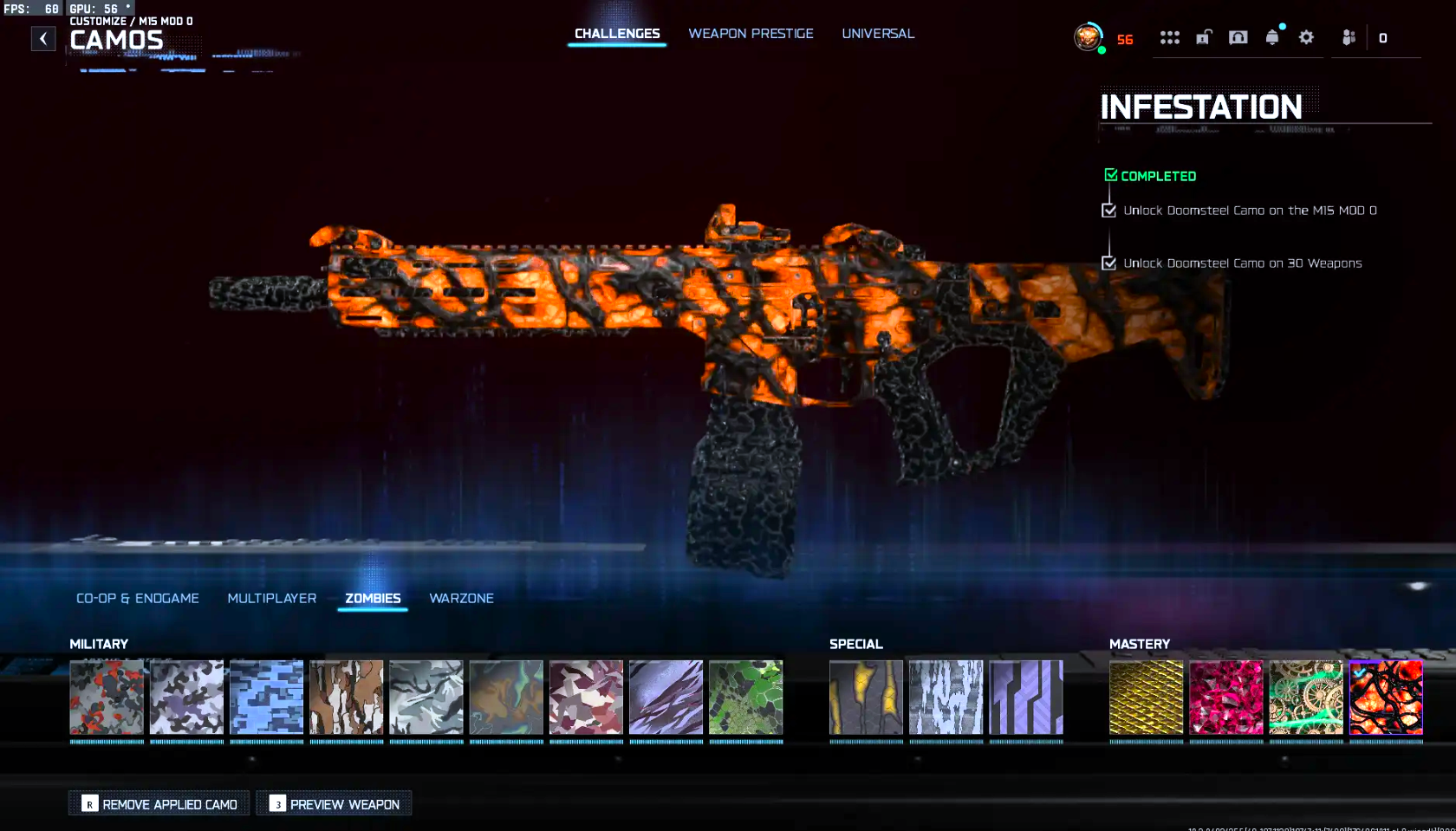The width and height of the screenshot is (1456, 831).
Task: Select the icy white streak special camo
Action: point(946,698)
